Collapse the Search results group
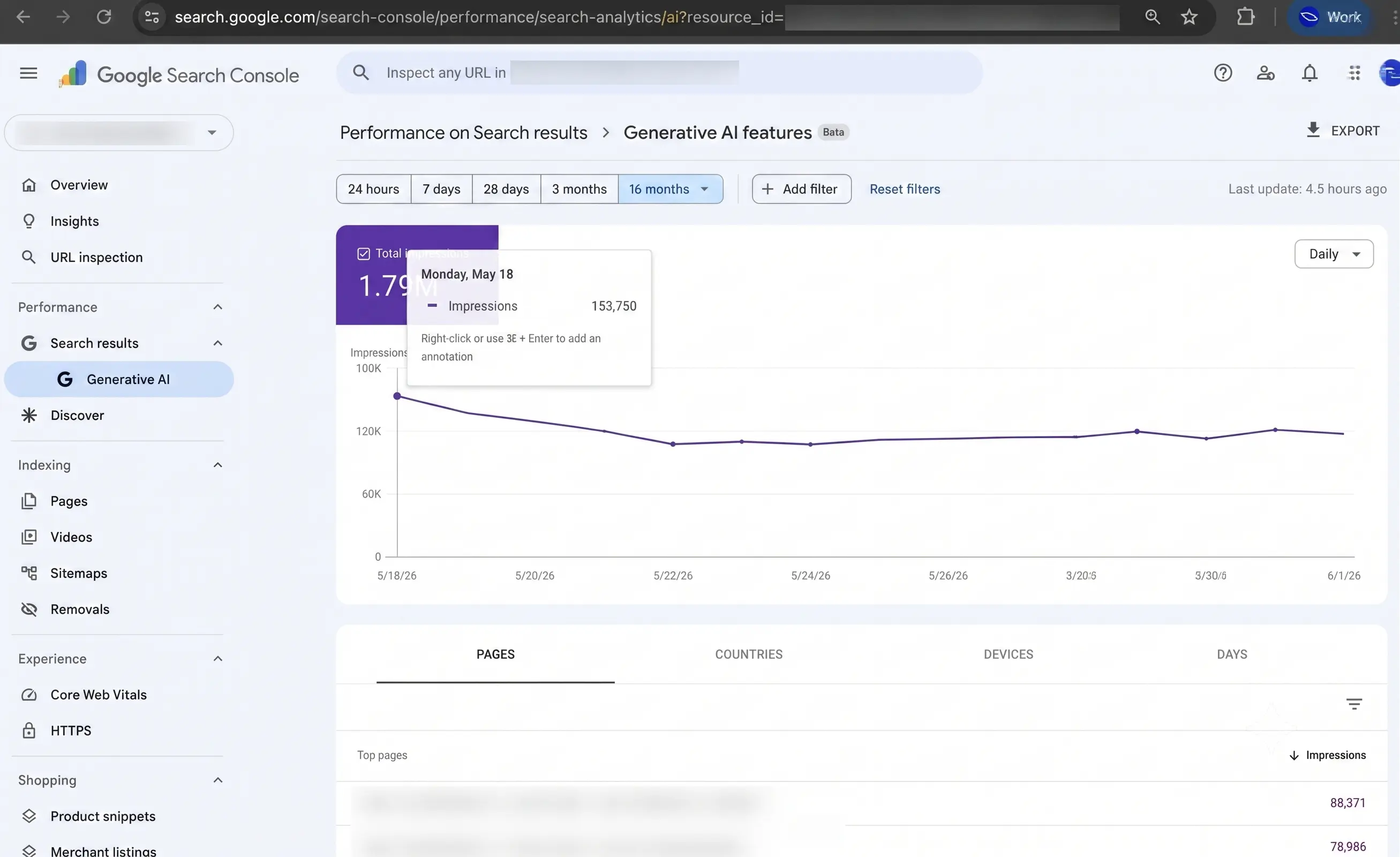The image size is (1400, 857). click(x=217, y=343)
